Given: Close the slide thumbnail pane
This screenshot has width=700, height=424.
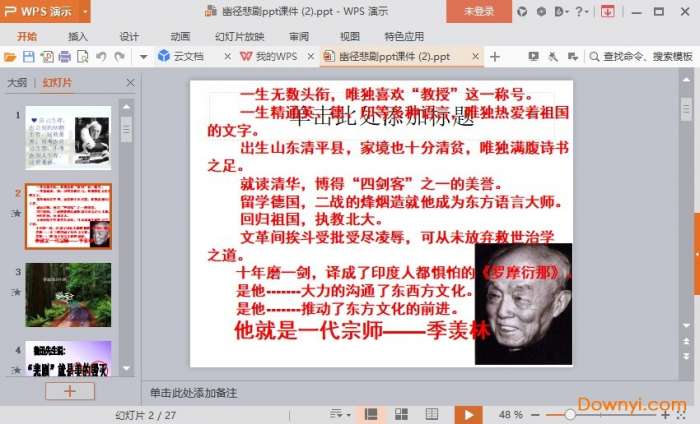Looking at the screenshot, I should pos(130,83).
